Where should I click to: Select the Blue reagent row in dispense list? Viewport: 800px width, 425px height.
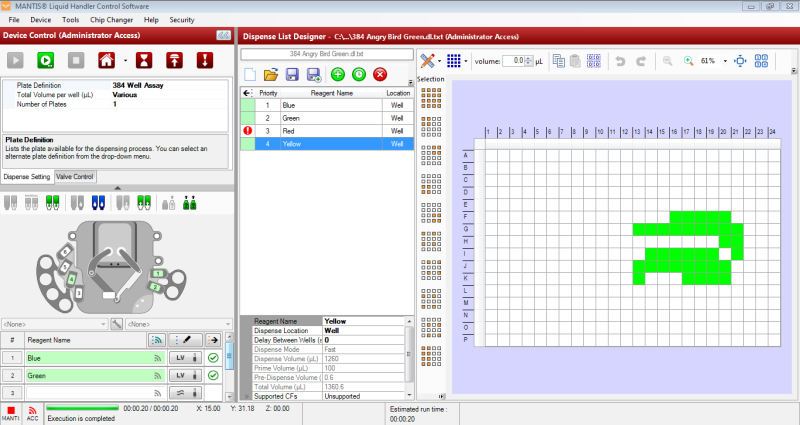pyautogui.click(x=327, y=105)
